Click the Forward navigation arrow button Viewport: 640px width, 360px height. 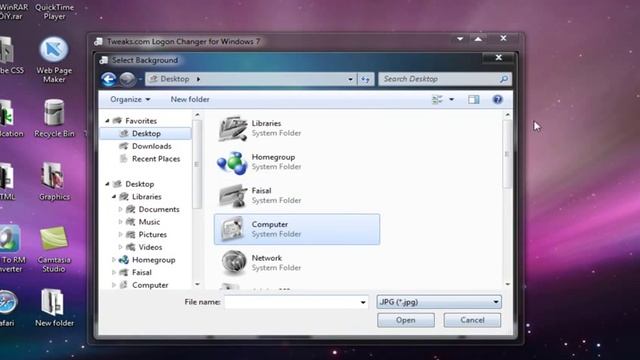pos(127,79)
